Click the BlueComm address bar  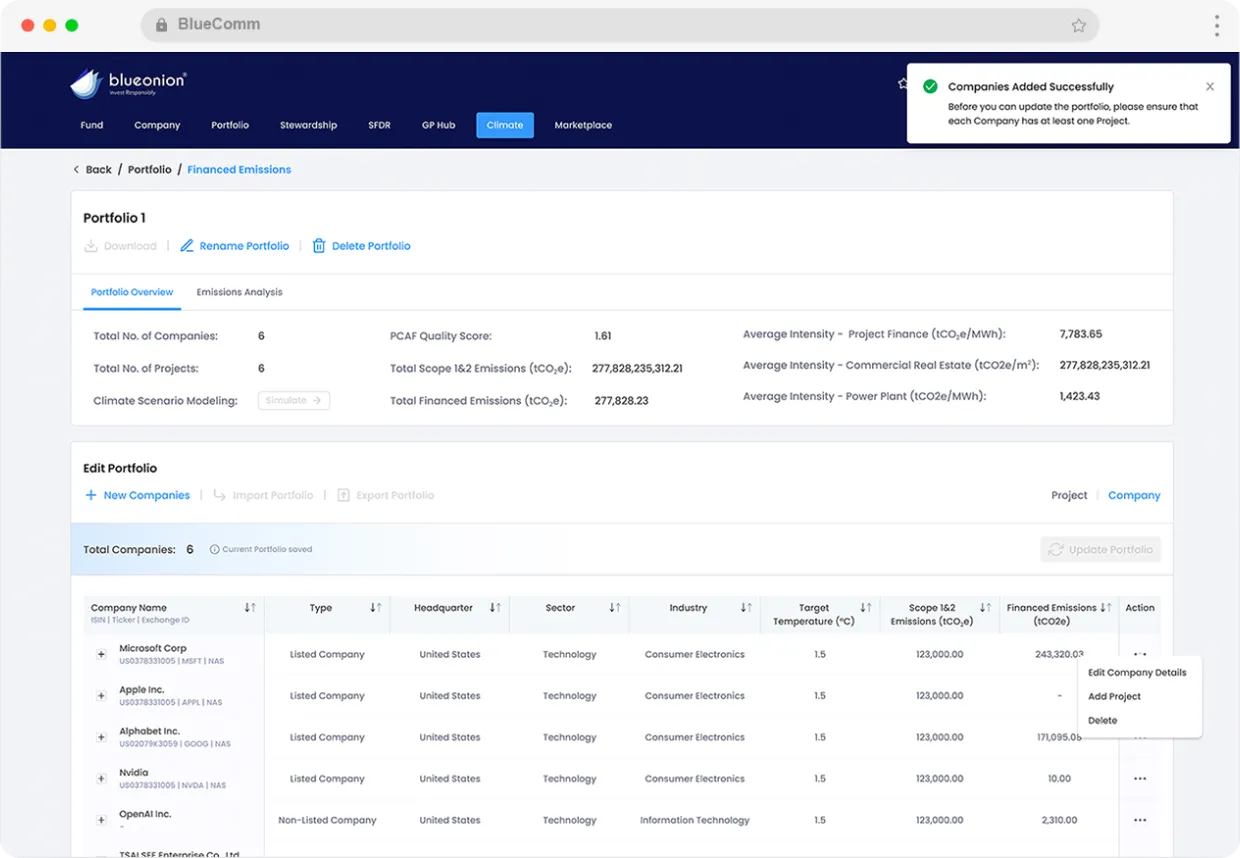(x=620, y=25)
